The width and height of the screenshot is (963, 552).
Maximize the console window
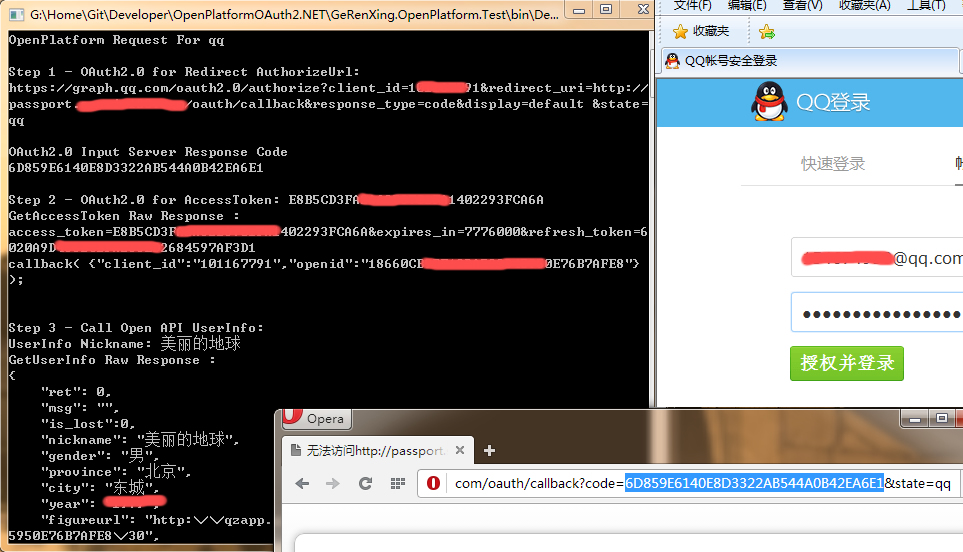tap(606, 9)
